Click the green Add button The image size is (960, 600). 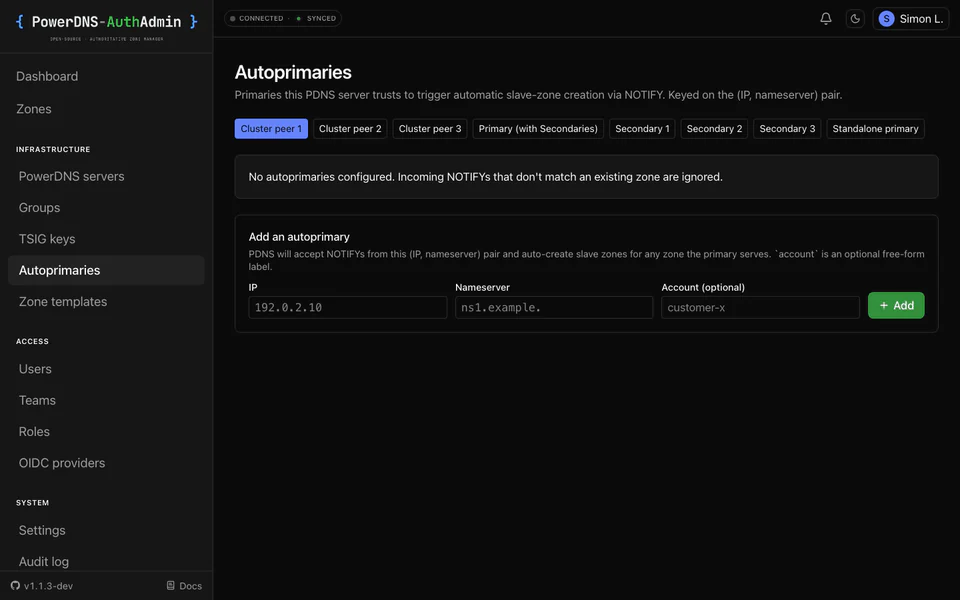pos(896,306)
